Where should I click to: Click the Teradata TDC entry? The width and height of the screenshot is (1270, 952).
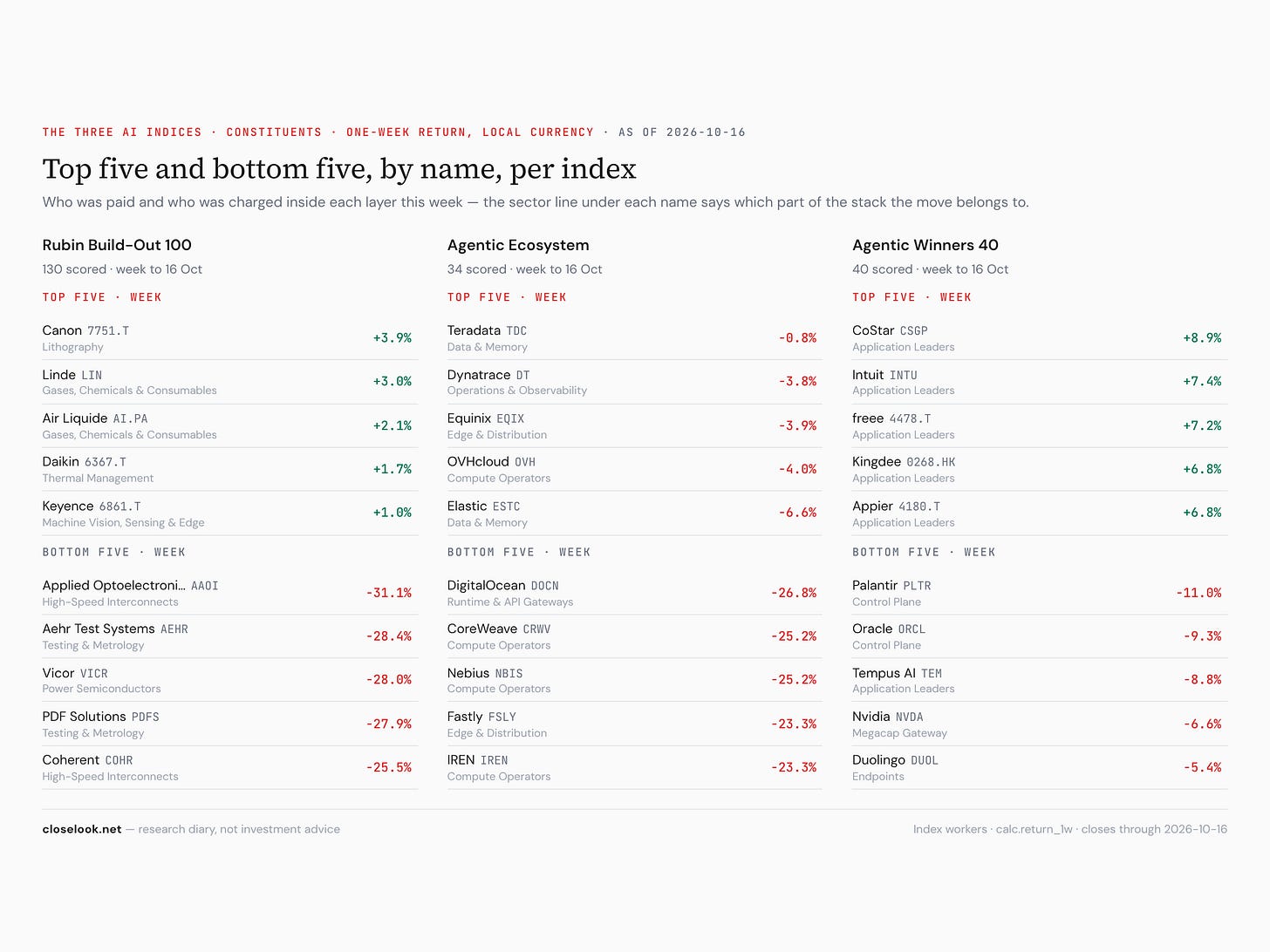[487, 330]
